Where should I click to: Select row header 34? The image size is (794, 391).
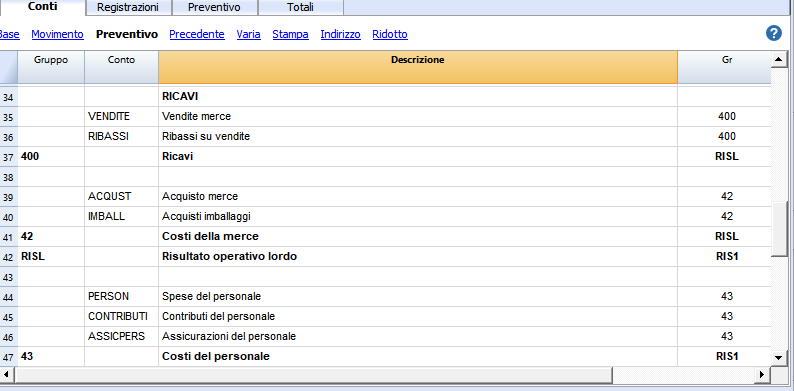pyautogui.click(x=9, y=97)
